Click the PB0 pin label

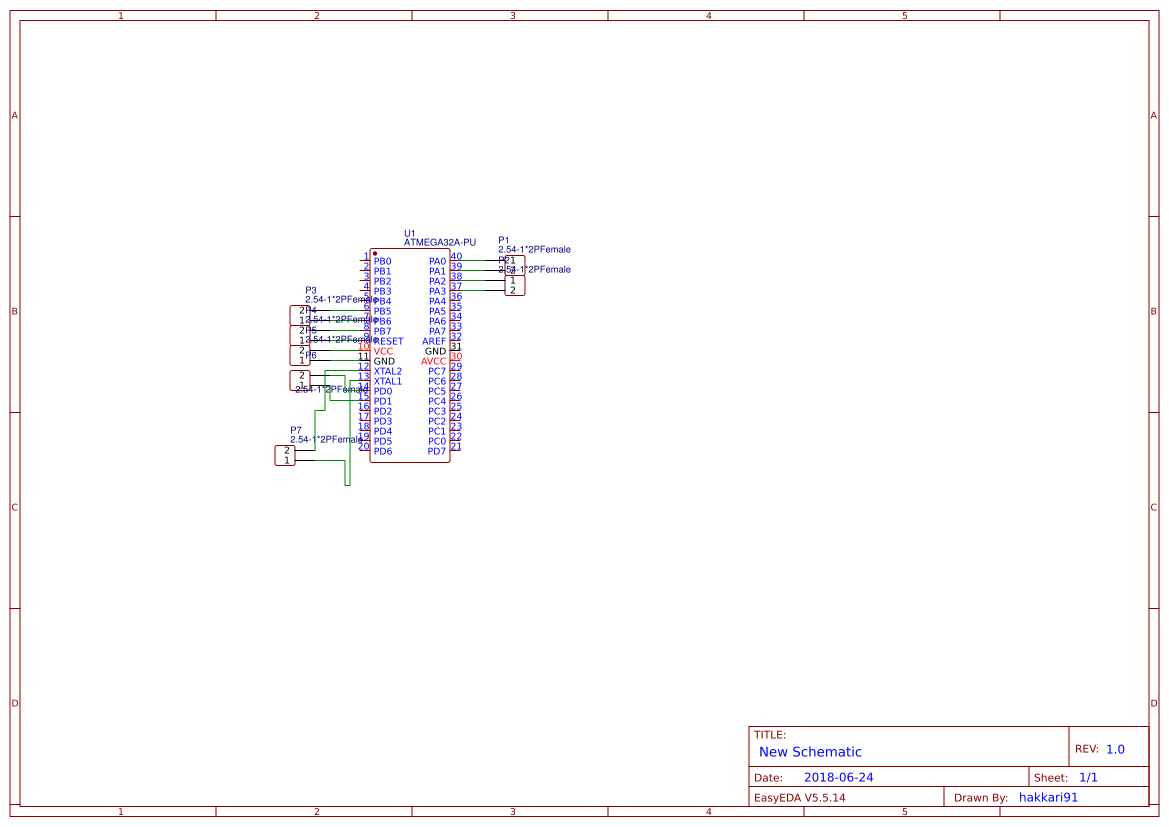pyautogui.click(x=382, y=262)
